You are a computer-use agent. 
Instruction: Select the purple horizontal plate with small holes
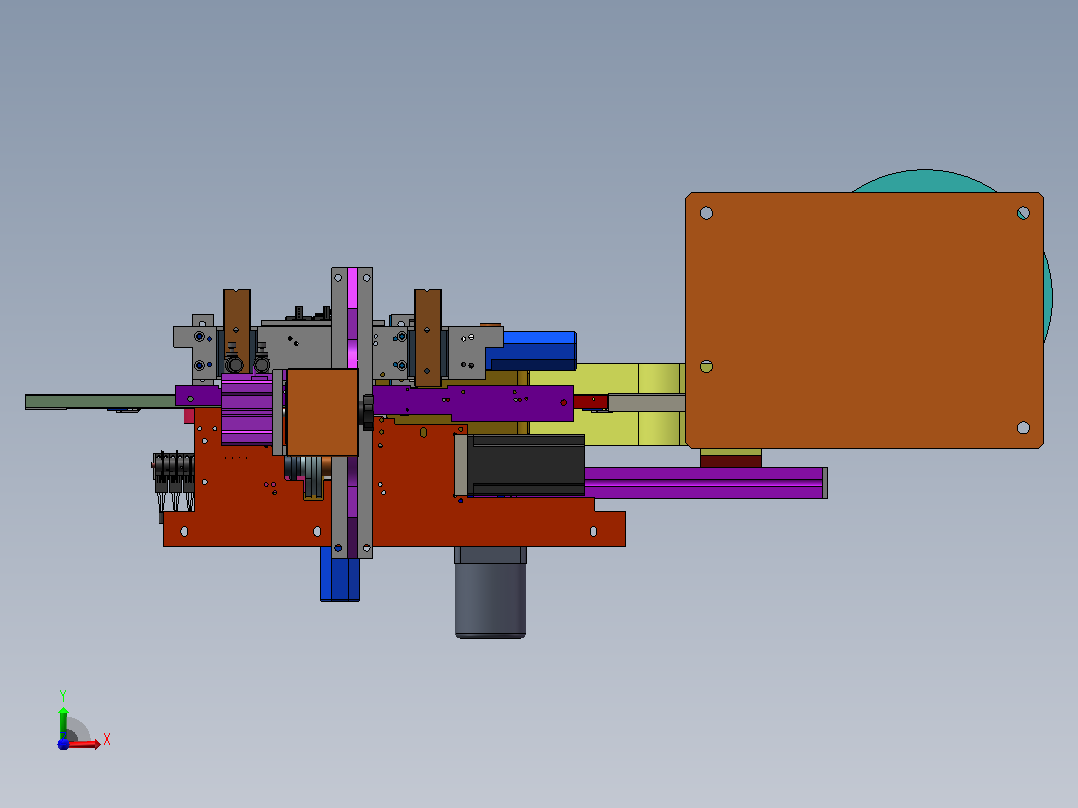[473, 402]
